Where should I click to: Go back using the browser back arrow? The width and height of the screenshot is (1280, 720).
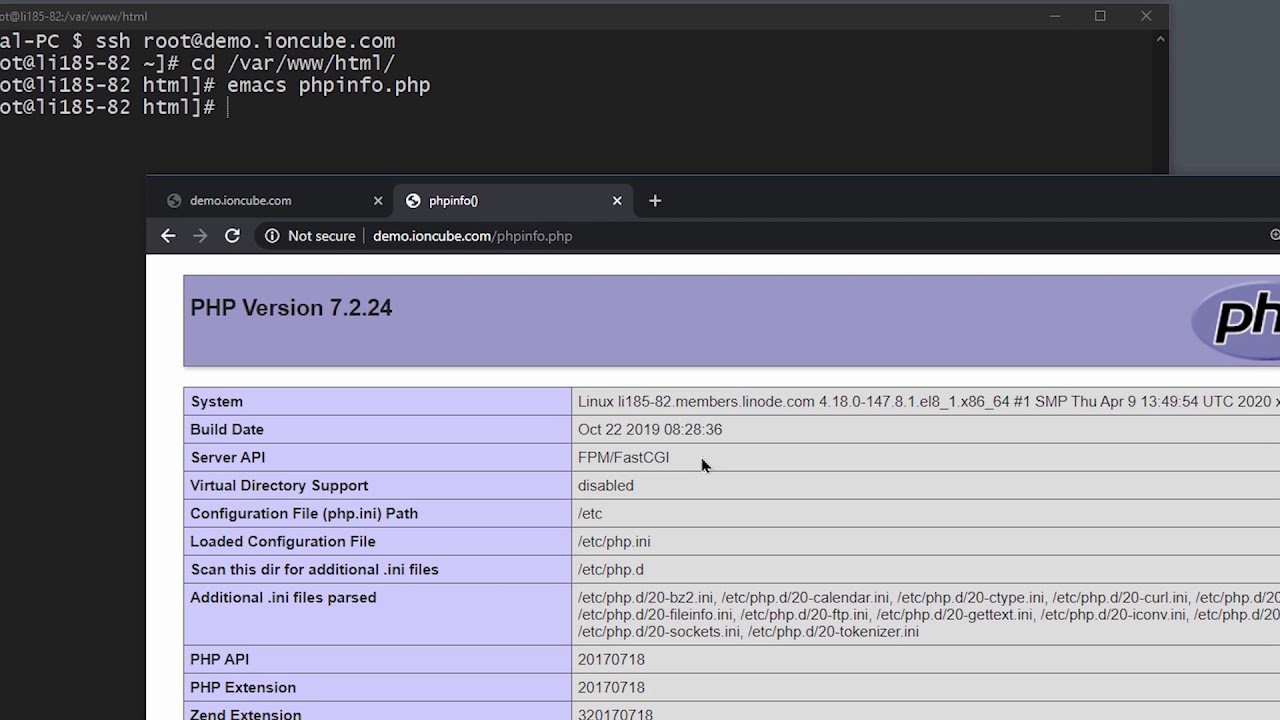click(x=168, y=236)
